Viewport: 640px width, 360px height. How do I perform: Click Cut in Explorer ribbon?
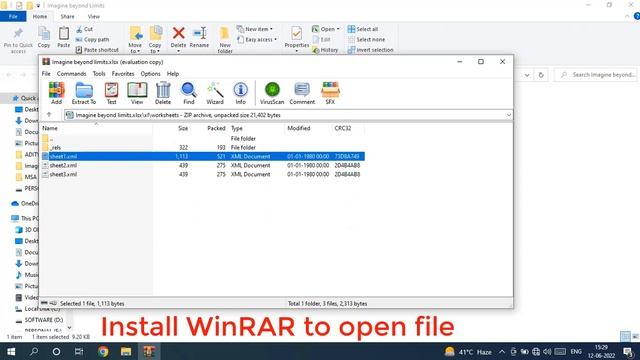(84, 29)
